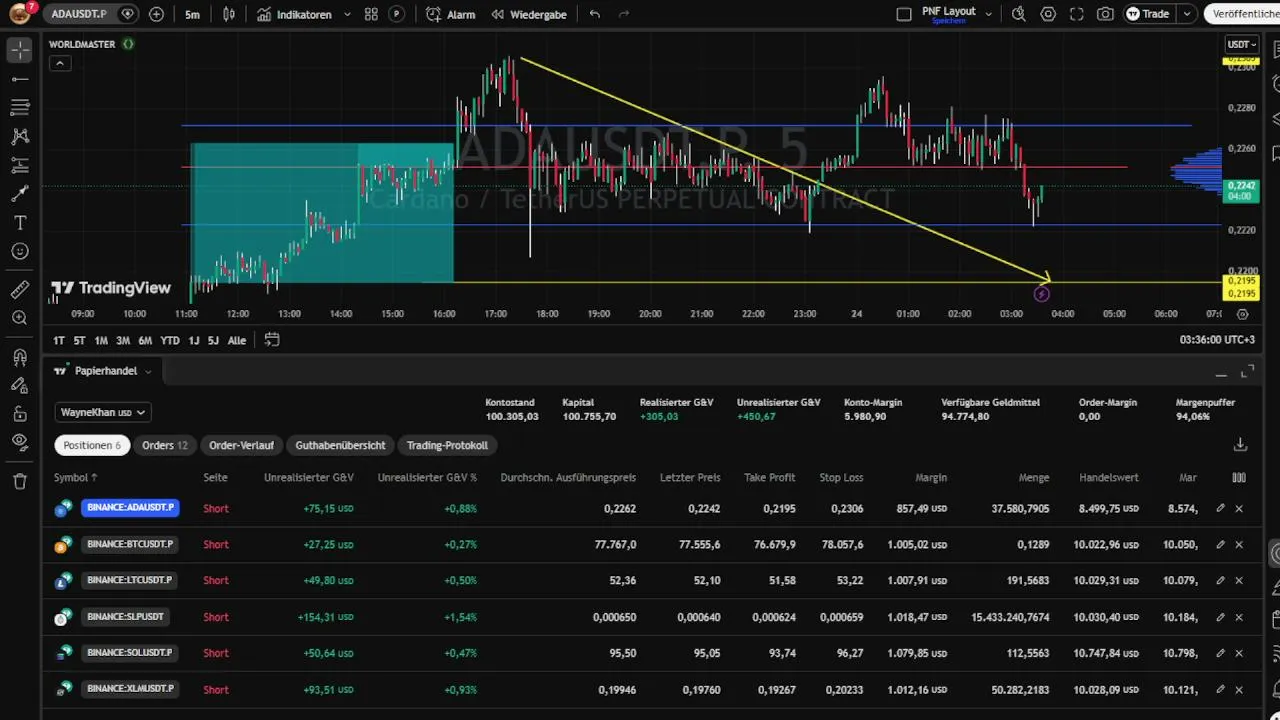Toggle the eye icon beside ADAUSDT.P
The image size is (1280, 720).
(127, 14)
